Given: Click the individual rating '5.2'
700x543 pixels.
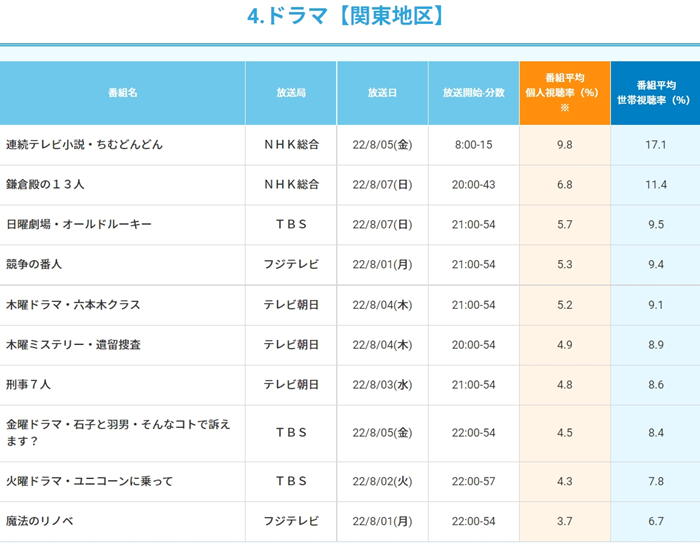Looking at the screenshot, I should click(565, 305).
